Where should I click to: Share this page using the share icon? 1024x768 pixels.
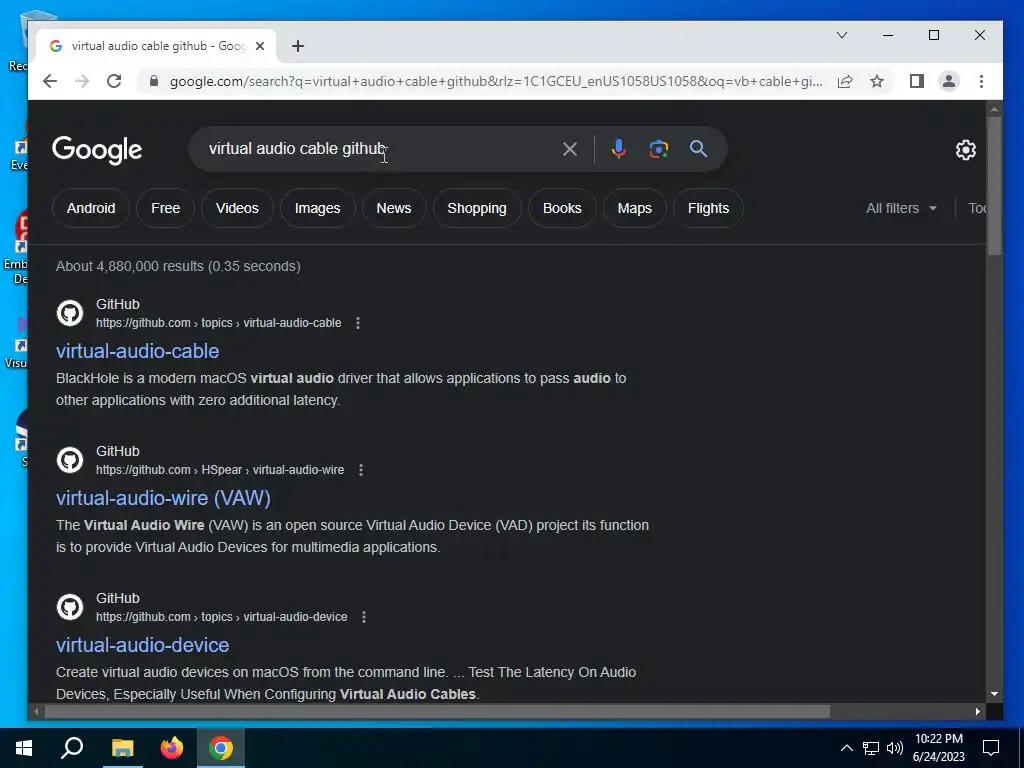[844, 81]
